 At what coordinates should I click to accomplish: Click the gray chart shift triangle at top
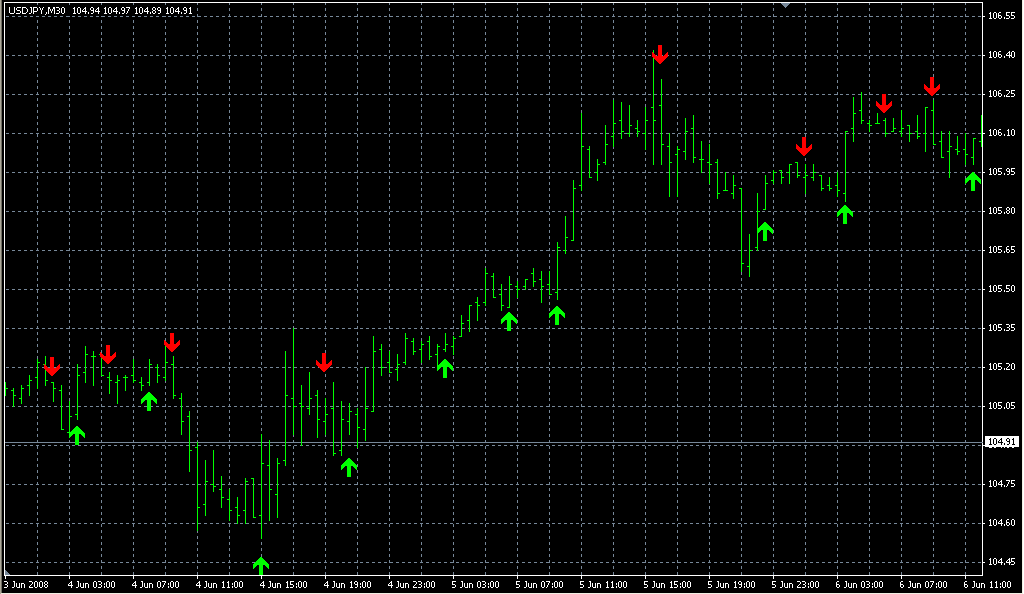point(785,5)
